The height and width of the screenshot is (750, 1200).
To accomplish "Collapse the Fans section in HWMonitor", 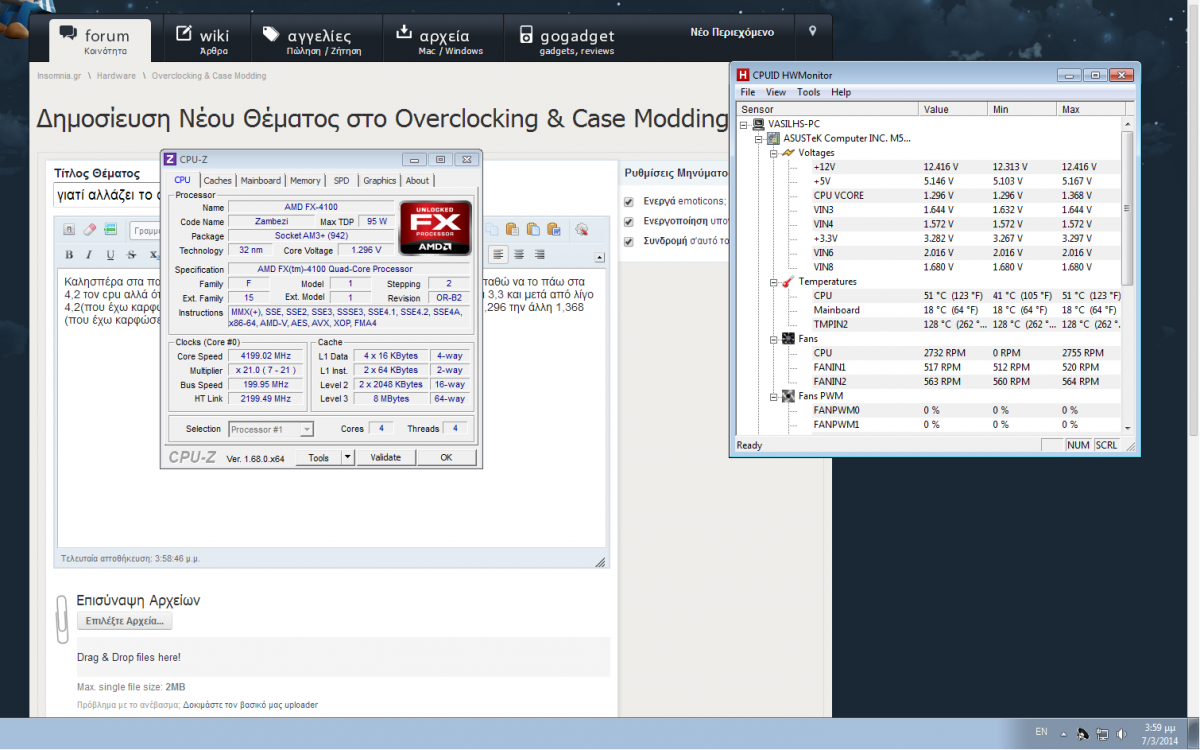I will [x=775, y=339].
